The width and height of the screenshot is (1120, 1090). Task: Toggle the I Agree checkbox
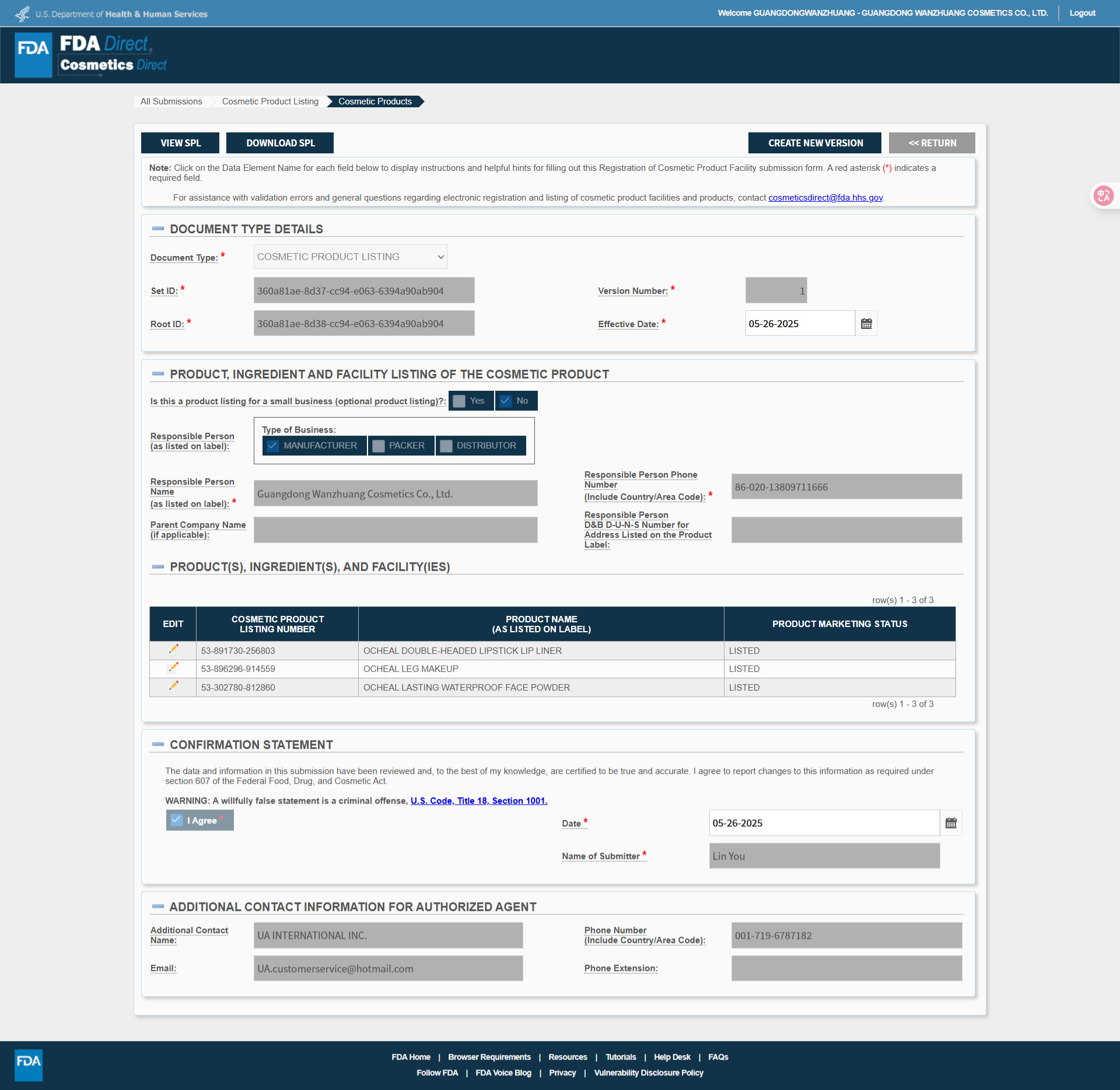[177, 820]
